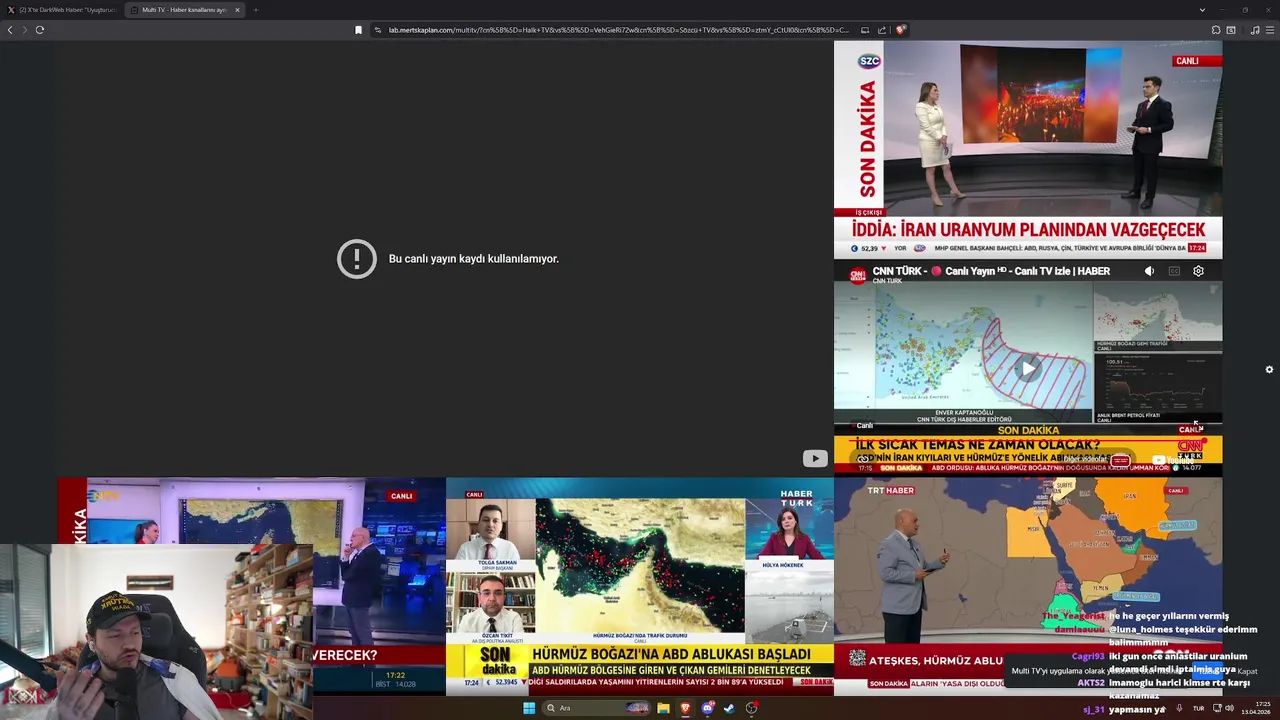Viewport: 1280px width, 720px height.
Task: Open OBS Studio from taskbar
Action: pos(751,708)
